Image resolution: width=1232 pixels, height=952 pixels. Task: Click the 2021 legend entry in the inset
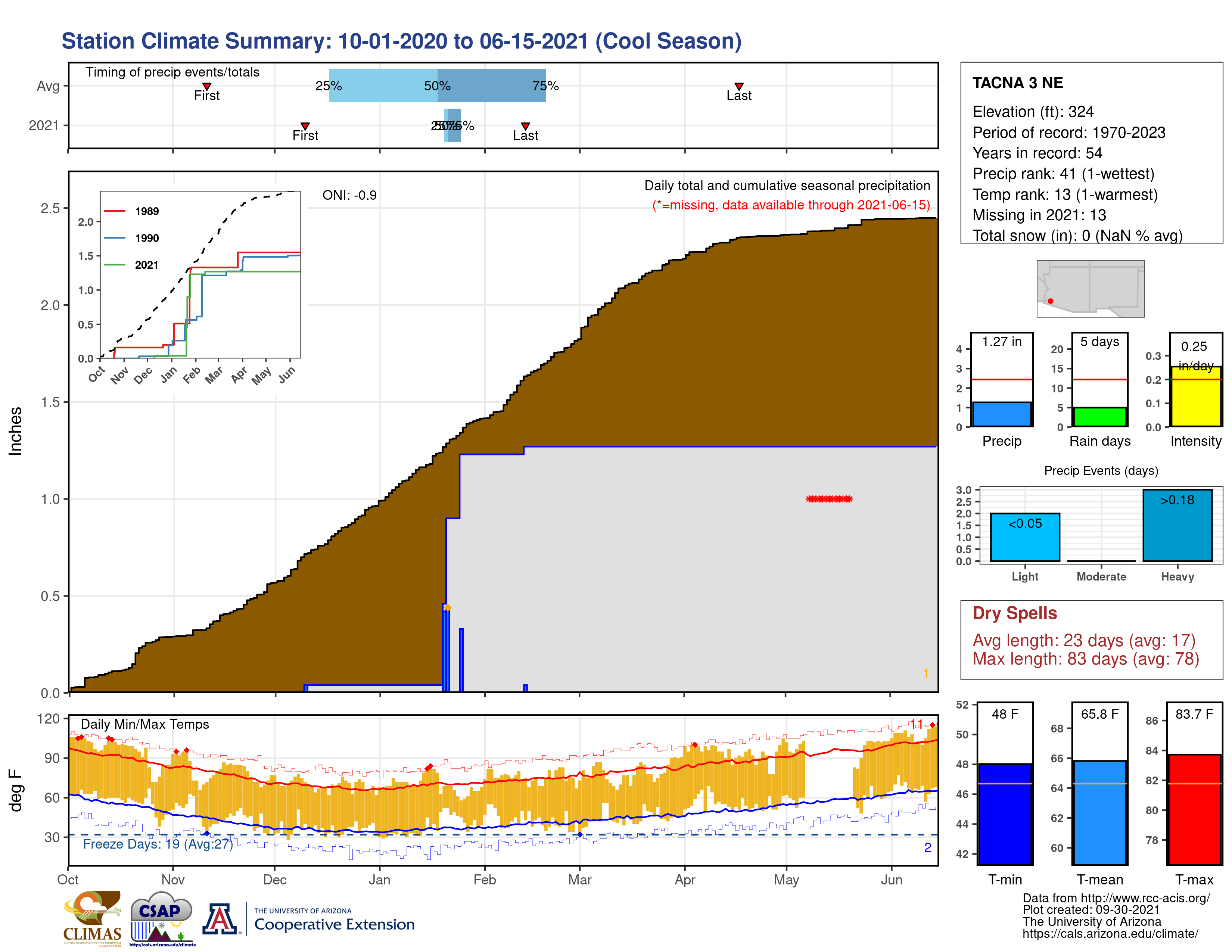coord(132,265)
